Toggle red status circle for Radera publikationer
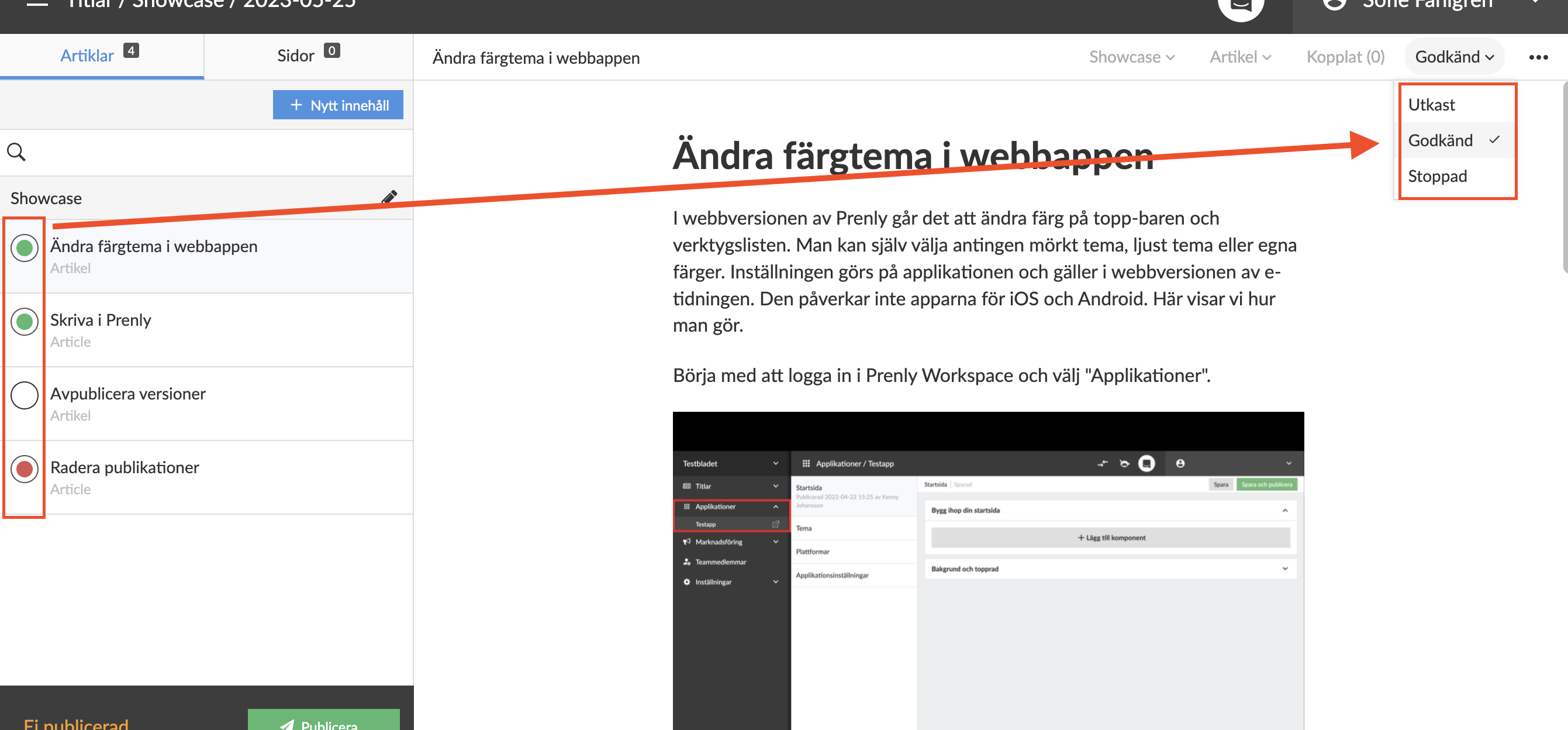Image resolution: width=1568 pixels, height=730 pixels. point(25,469)
